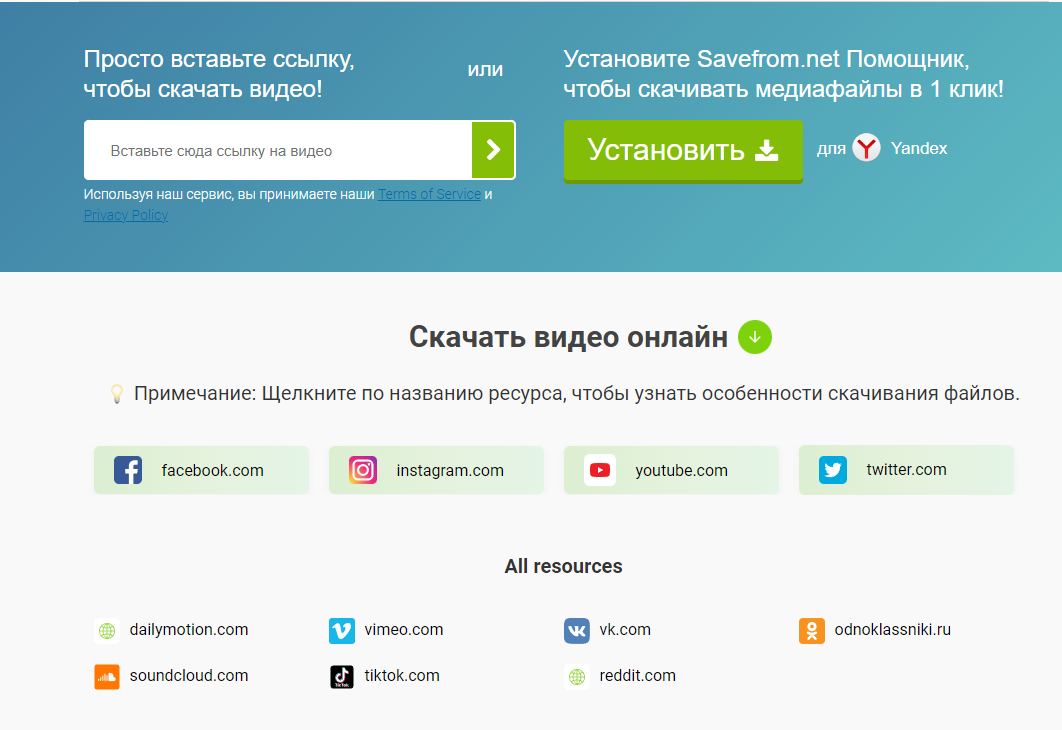This screenshot has width=1062, height=730.
Task: Open the odnoklassniki.ru link
Action: (x=893, y=629)
